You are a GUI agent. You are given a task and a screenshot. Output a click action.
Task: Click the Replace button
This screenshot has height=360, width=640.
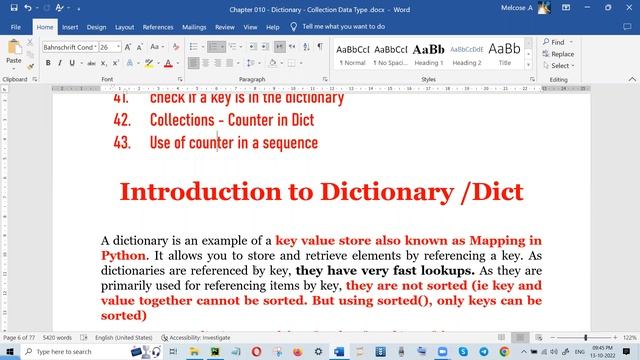[558, 54]
